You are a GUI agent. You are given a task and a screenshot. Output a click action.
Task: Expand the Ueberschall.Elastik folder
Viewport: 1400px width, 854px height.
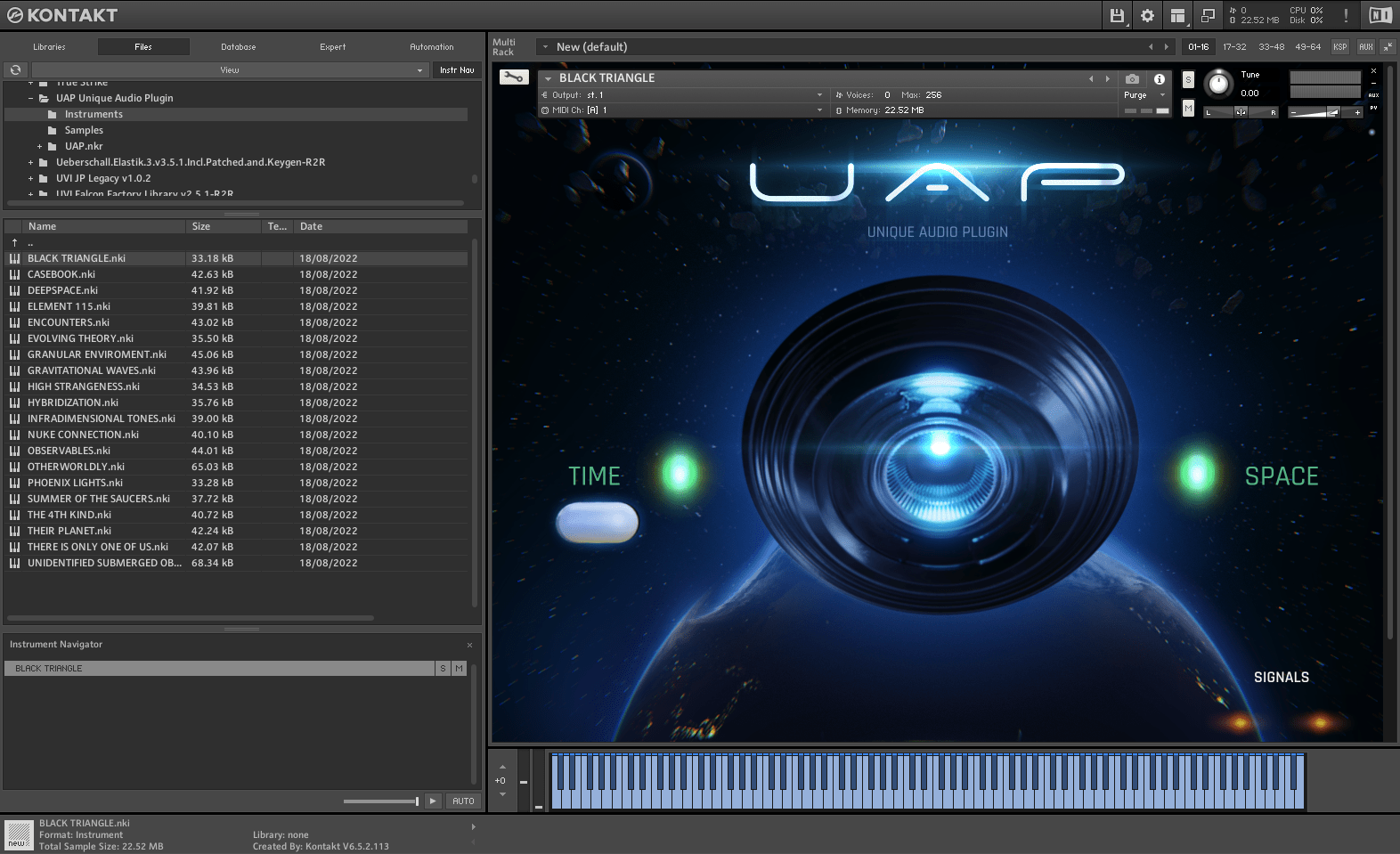coord(30,162)
